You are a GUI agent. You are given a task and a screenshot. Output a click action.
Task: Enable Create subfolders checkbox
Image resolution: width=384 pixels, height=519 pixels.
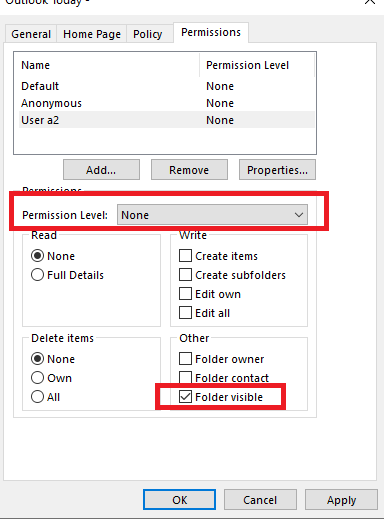click(185, 275)
